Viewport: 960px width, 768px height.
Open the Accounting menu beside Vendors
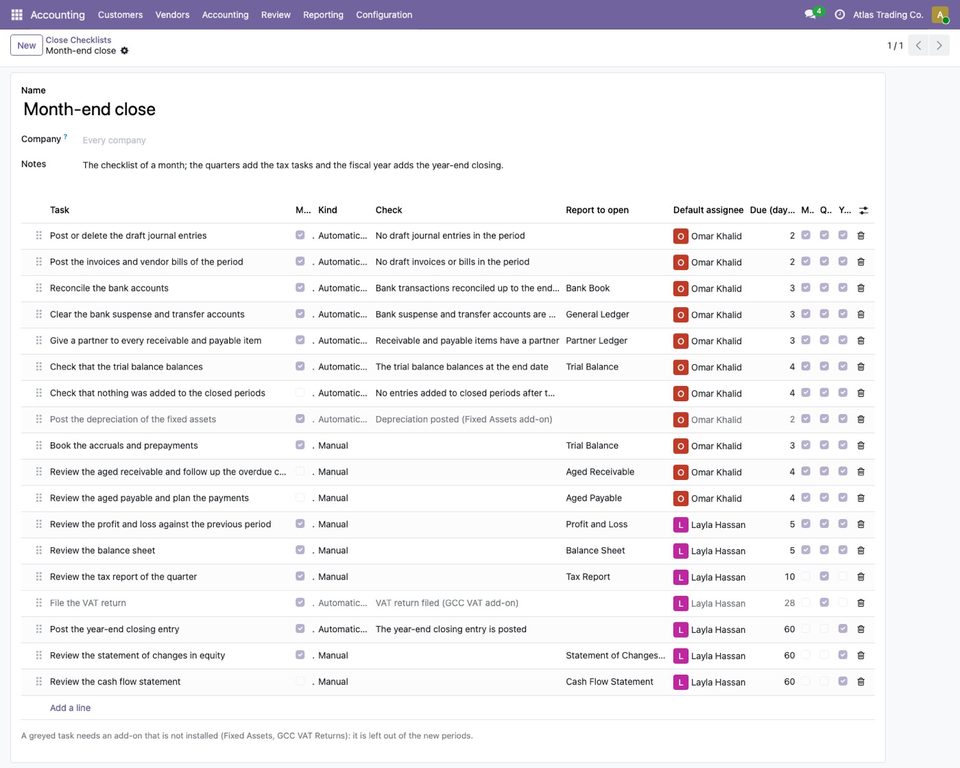pos(225,15)
